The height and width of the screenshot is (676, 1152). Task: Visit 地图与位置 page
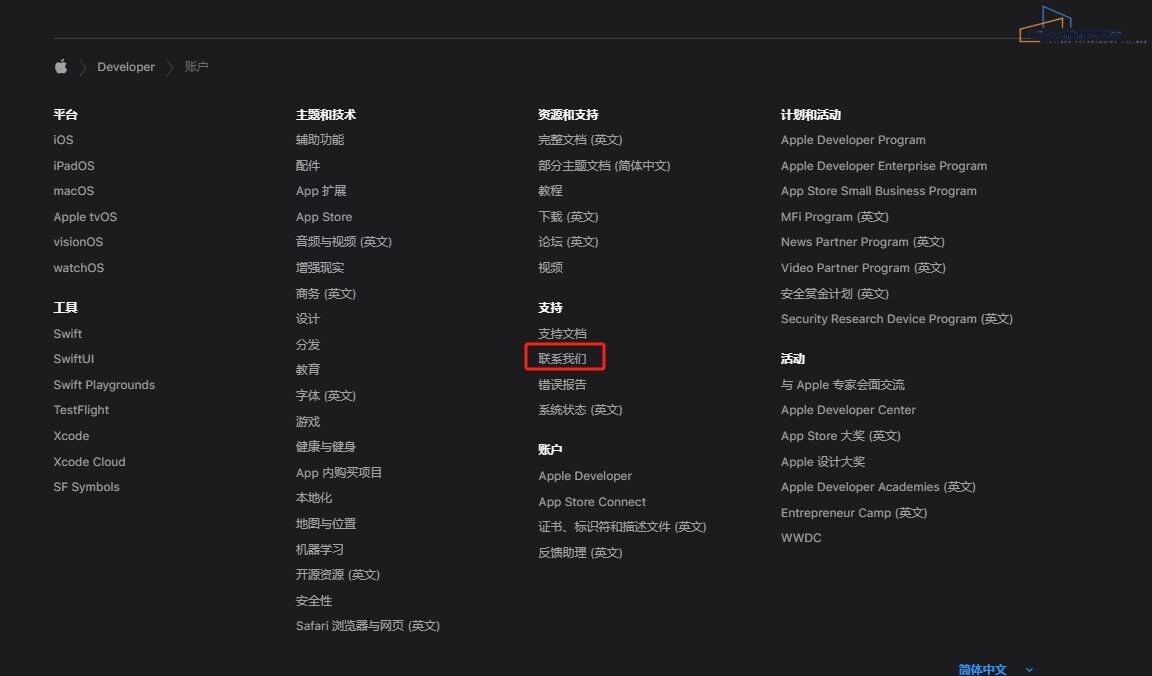[x=325, y=523]
